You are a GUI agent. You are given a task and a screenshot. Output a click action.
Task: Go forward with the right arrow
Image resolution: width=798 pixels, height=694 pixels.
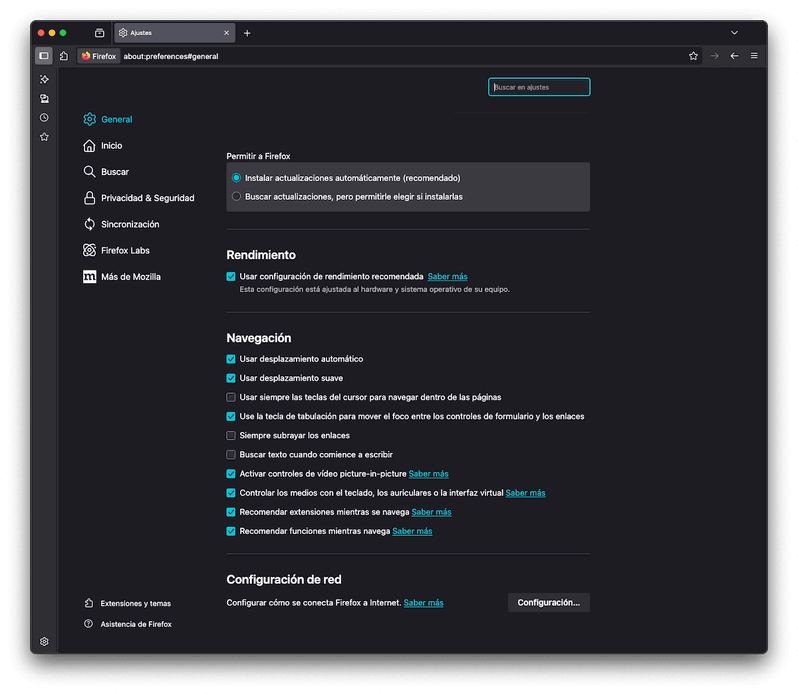715,56
